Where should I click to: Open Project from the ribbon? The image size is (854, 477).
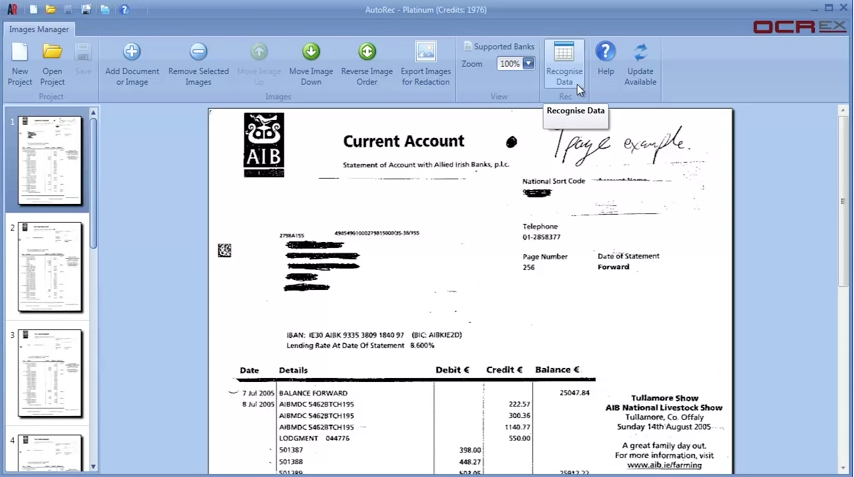coord(52,64)
